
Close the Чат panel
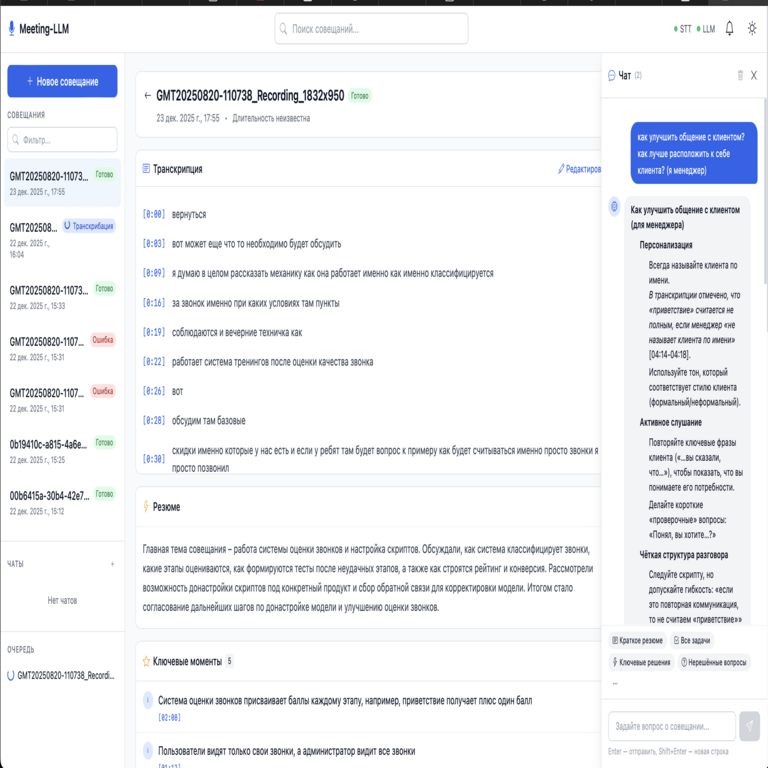pyautogui.click(x=754, y=75)
